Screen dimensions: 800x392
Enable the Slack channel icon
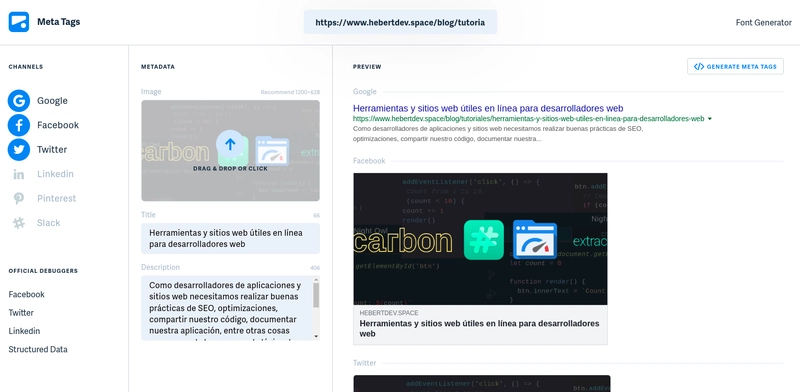point(19,223)
